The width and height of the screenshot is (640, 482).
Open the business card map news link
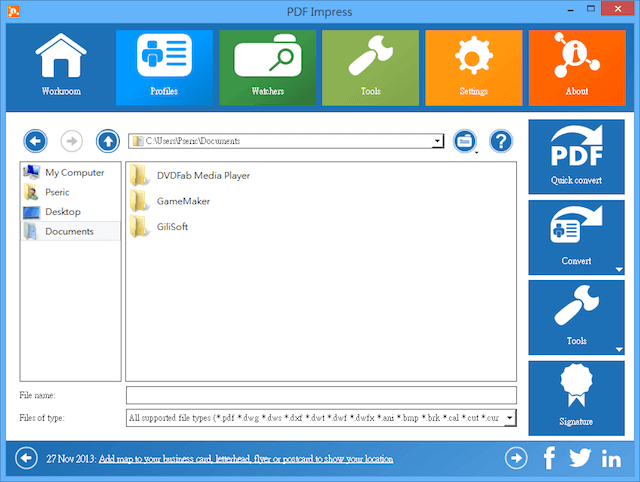click(246, 459)
